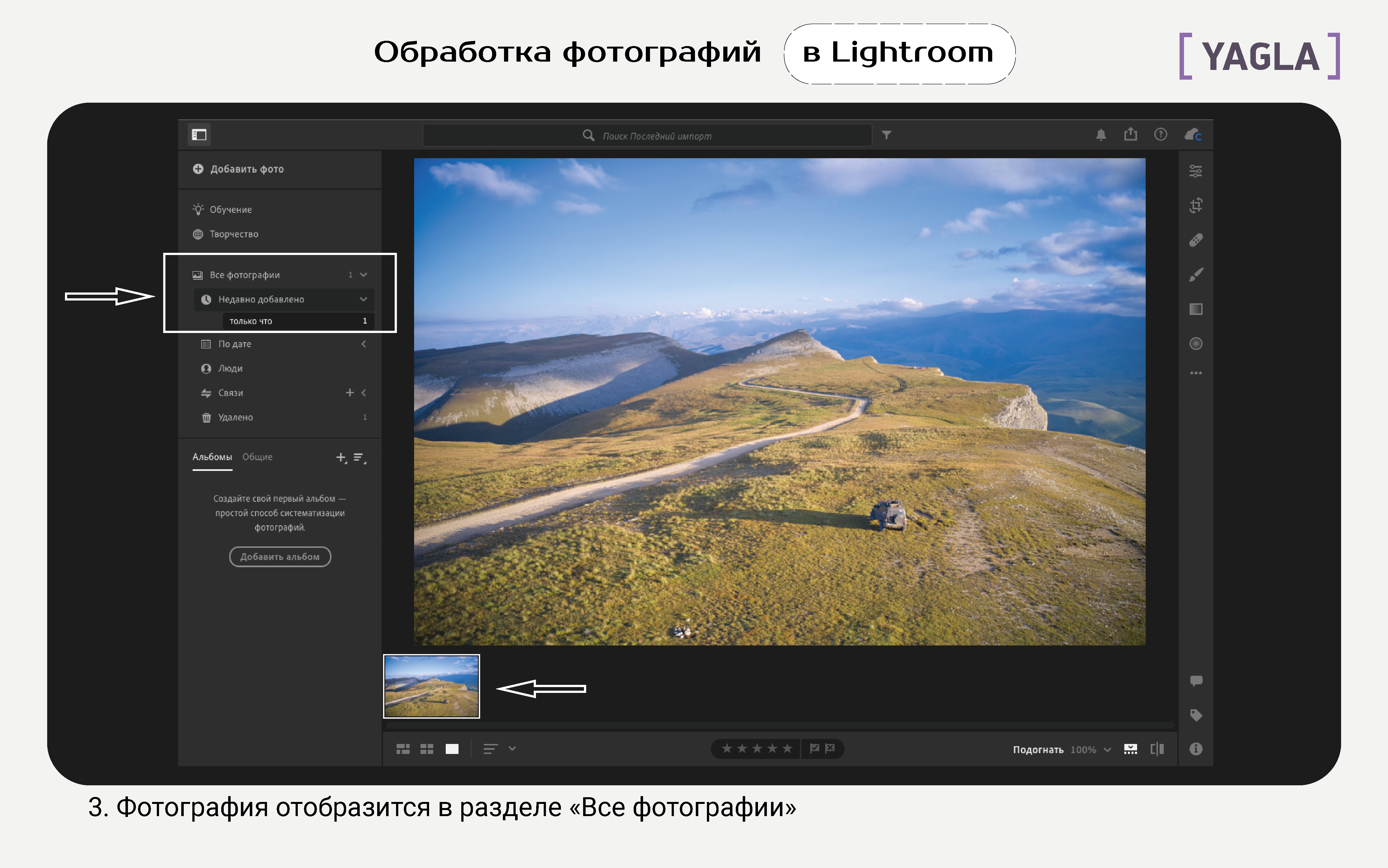Click 'Добавить фото' button

tap(238, 169)
